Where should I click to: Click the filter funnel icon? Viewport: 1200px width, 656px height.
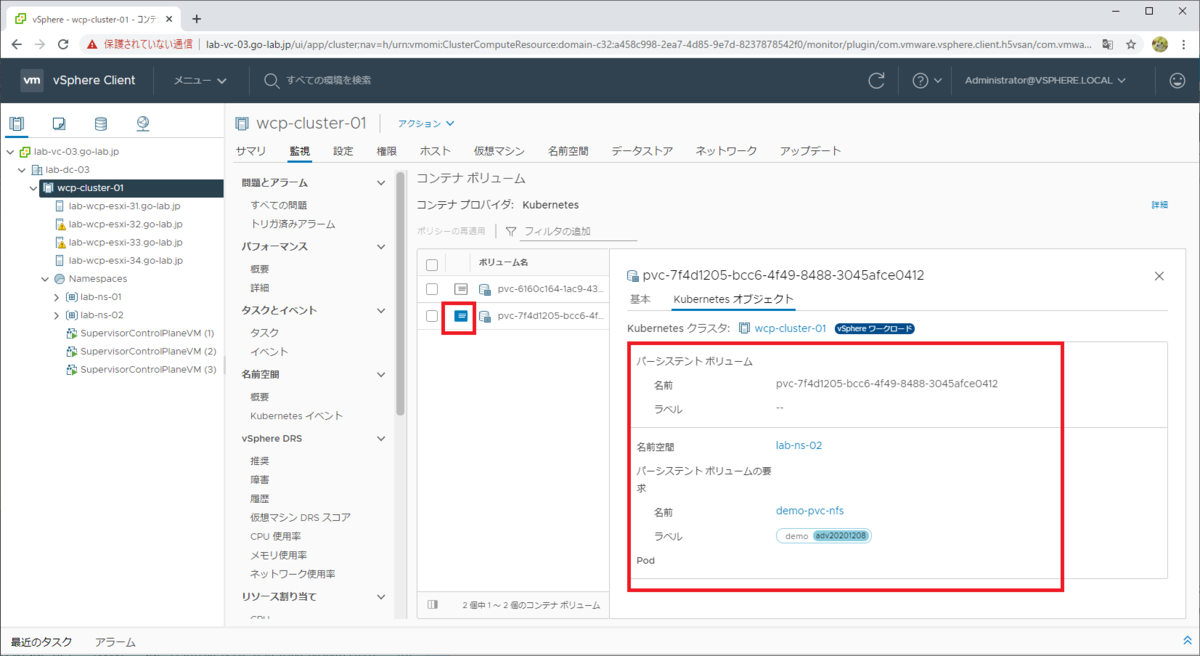pyautogui.click(x=511, y=231)
